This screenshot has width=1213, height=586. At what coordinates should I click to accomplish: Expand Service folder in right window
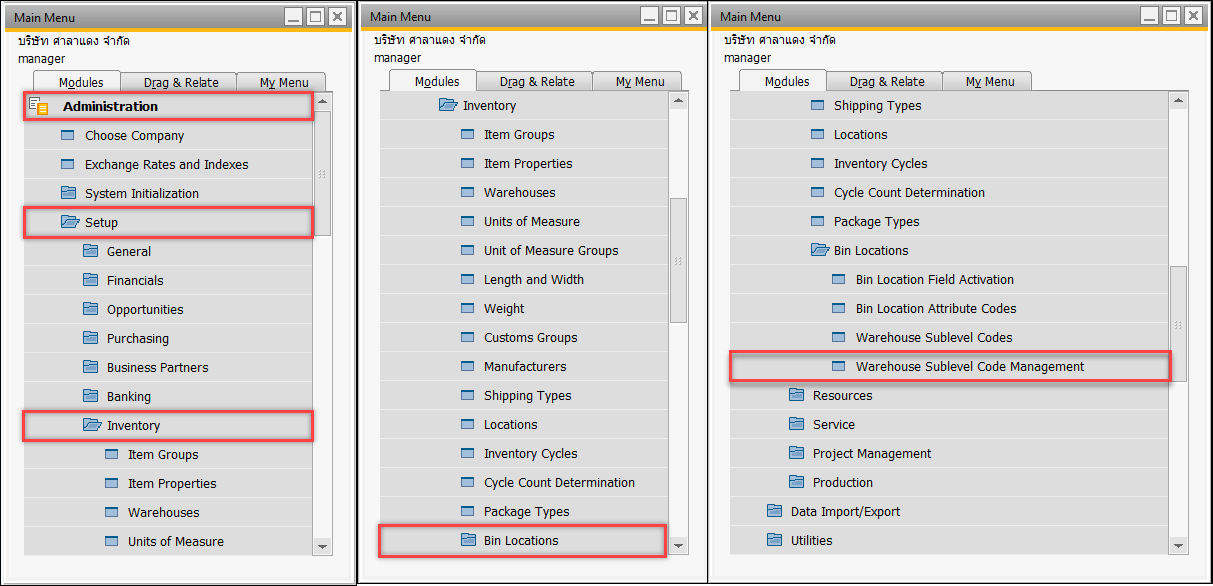tap(948, 424)
